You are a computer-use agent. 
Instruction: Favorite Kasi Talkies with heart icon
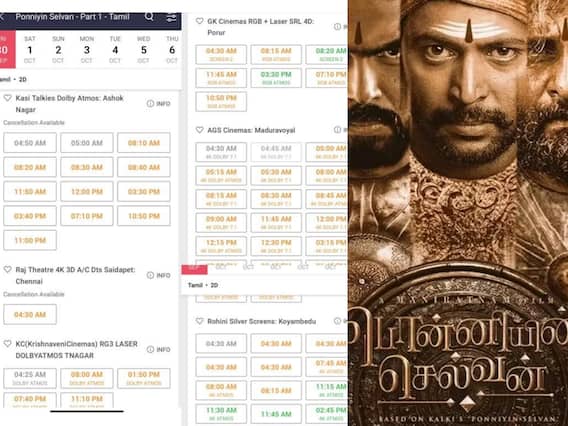pos(8,98)
